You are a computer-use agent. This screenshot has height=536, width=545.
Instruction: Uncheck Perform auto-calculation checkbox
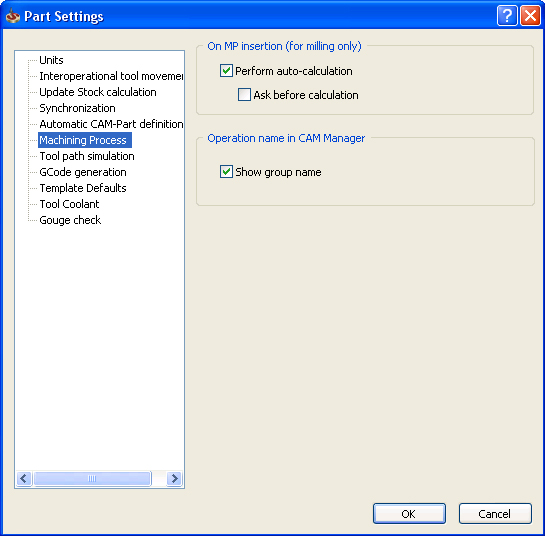(226, 71)
